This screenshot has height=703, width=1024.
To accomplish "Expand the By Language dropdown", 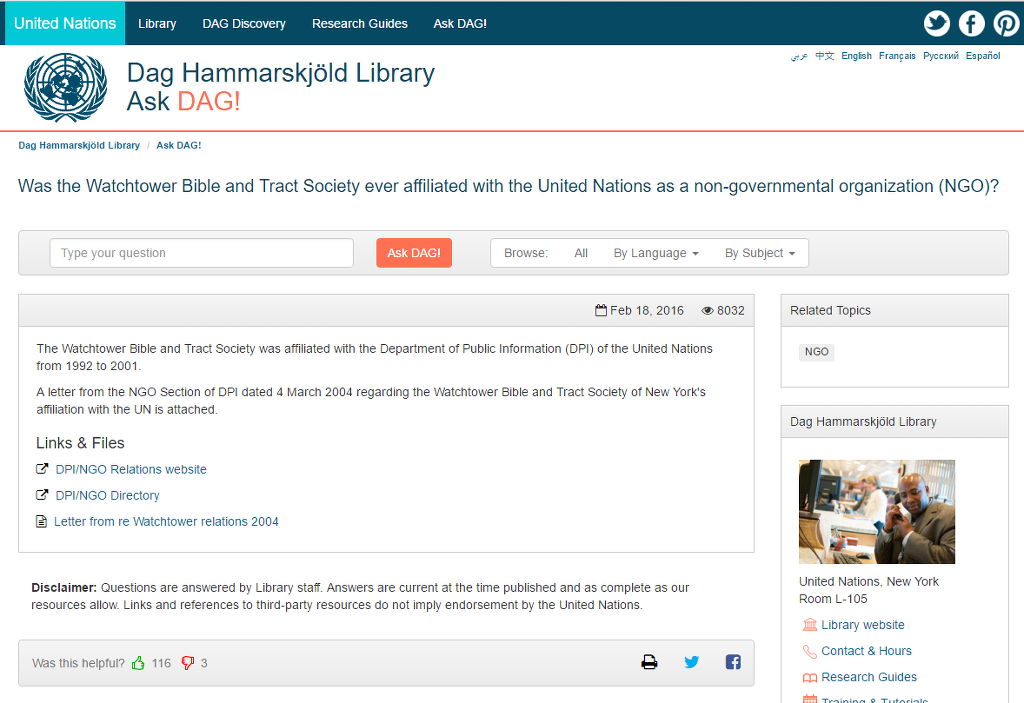I will tap(656, 253).
